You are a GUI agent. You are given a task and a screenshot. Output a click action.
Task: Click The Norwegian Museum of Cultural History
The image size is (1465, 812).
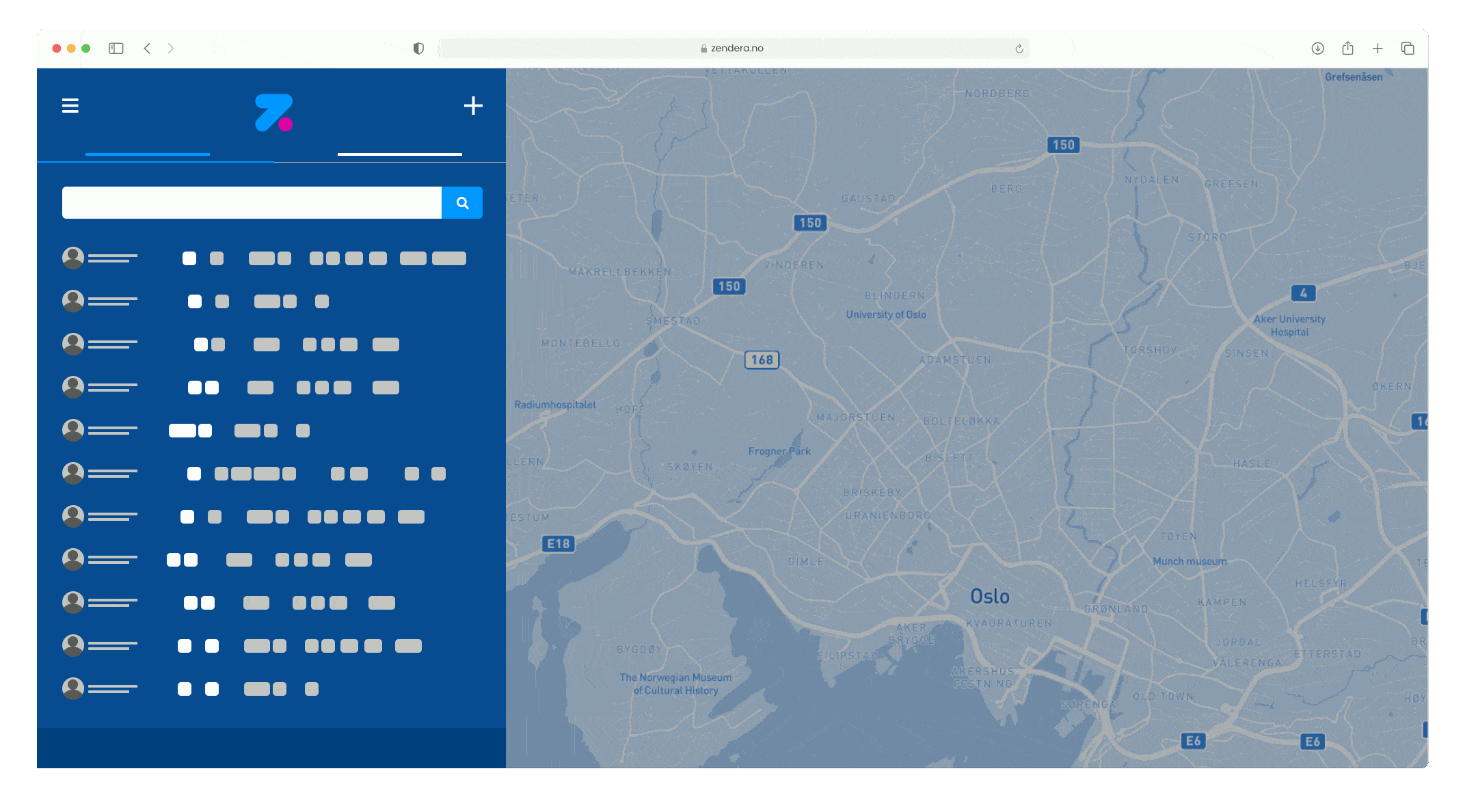point(675,684)
